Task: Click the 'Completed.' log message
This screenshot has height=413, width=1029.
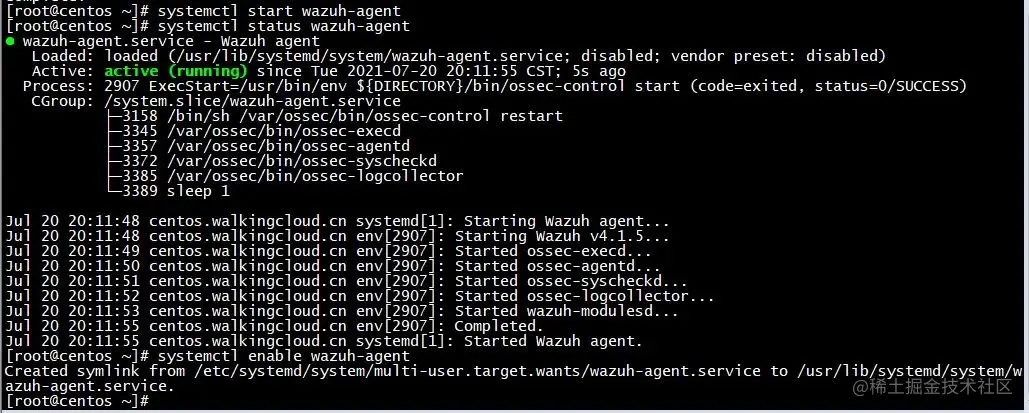Action: (x=499, y=326)
